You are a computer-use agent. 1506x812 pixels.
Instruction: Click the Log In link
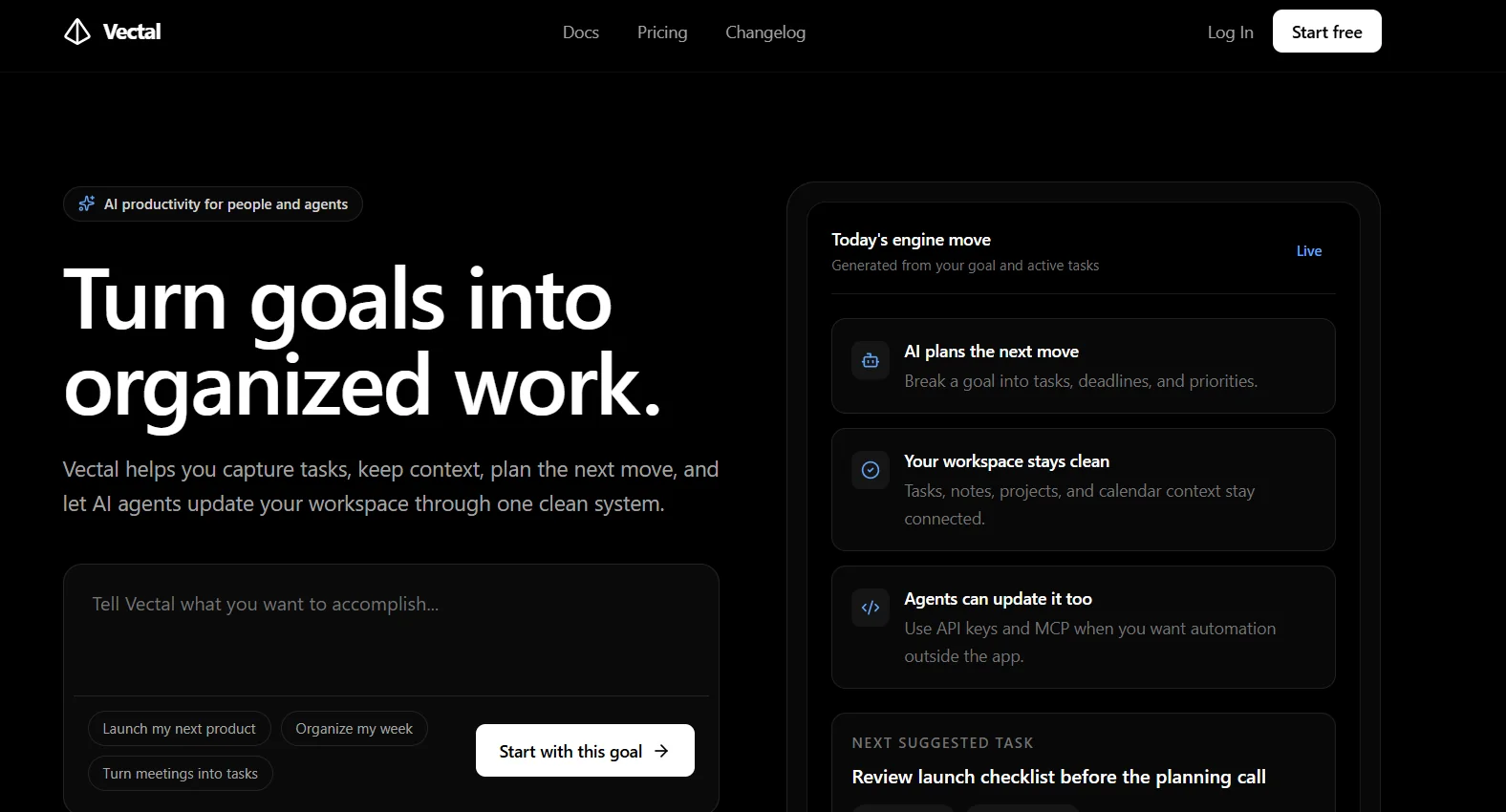pos(1231,32)
